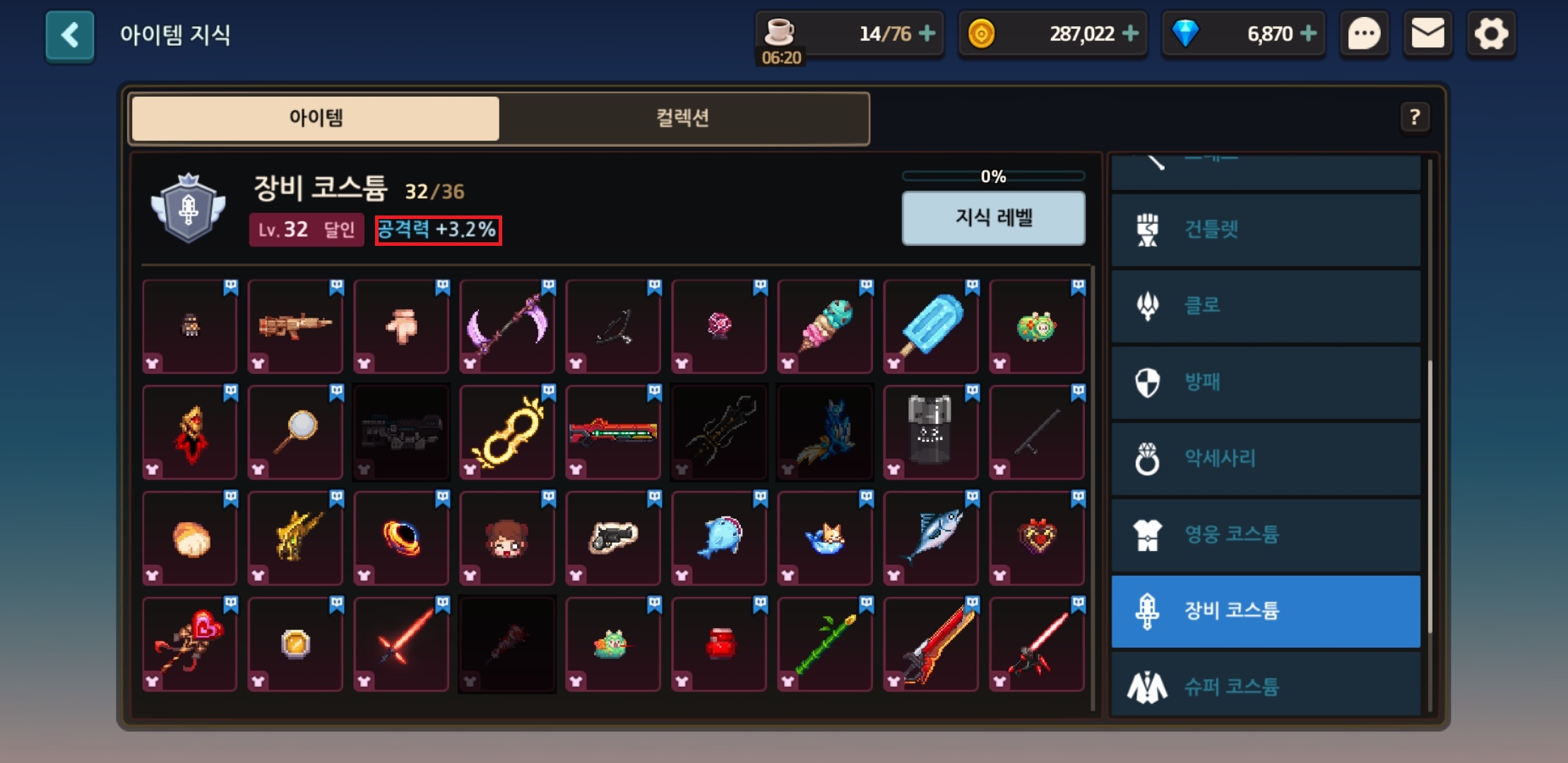1568x763 pixels.
Task: Select the 악세사리 category
Action: point(1266,459)
